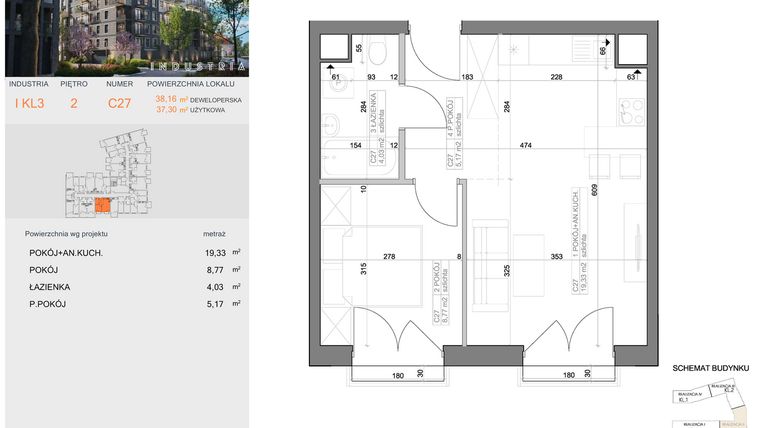
Task: Click the PIĘTRO column header
Action: (74, 84)
